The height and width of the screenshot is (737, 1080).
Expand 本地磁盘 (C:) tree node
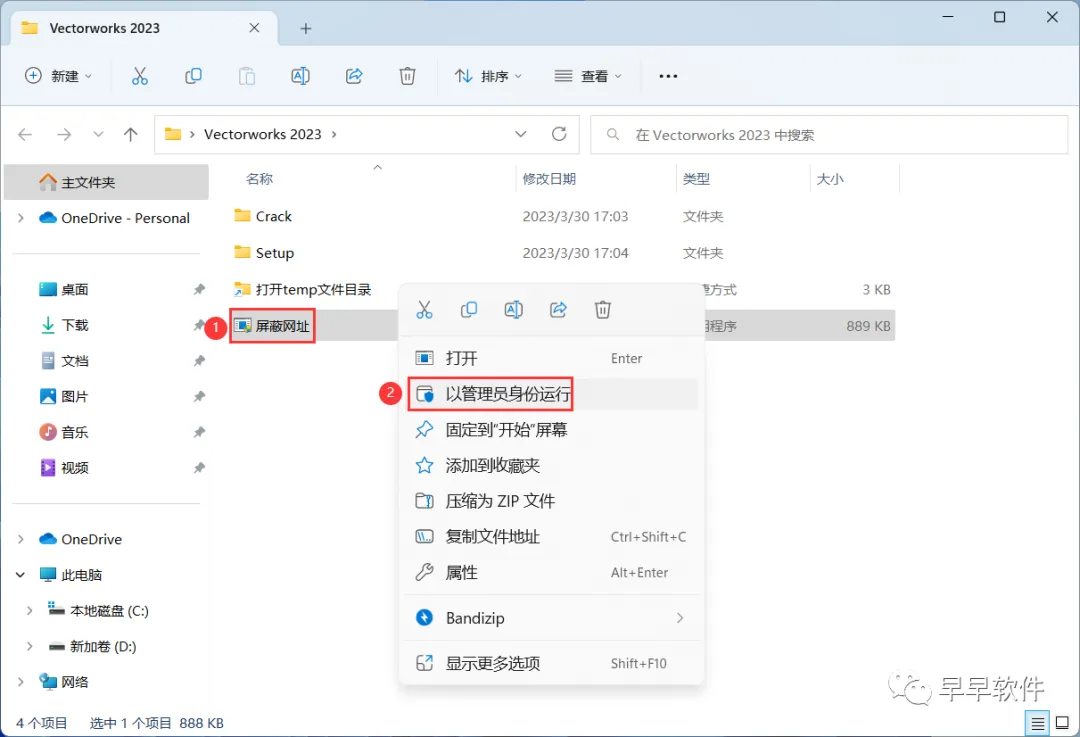point(29,610)
